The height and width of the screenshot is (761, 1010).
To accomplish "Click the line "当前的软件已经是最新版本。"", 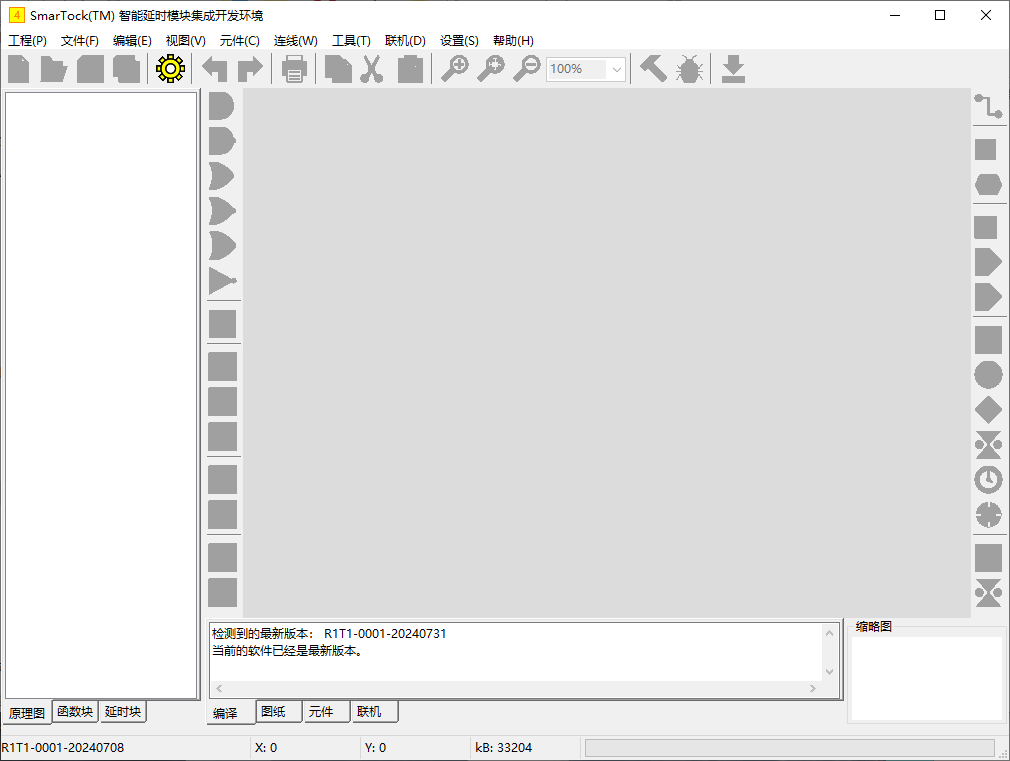I will 288,651.
